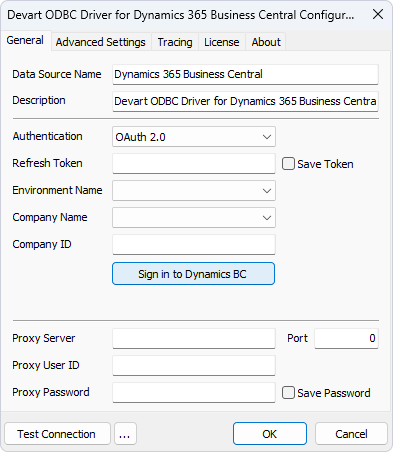The height and width of the screenshot is (452, 393).
Task: Click the Company ID field
Action: (194, 244)
